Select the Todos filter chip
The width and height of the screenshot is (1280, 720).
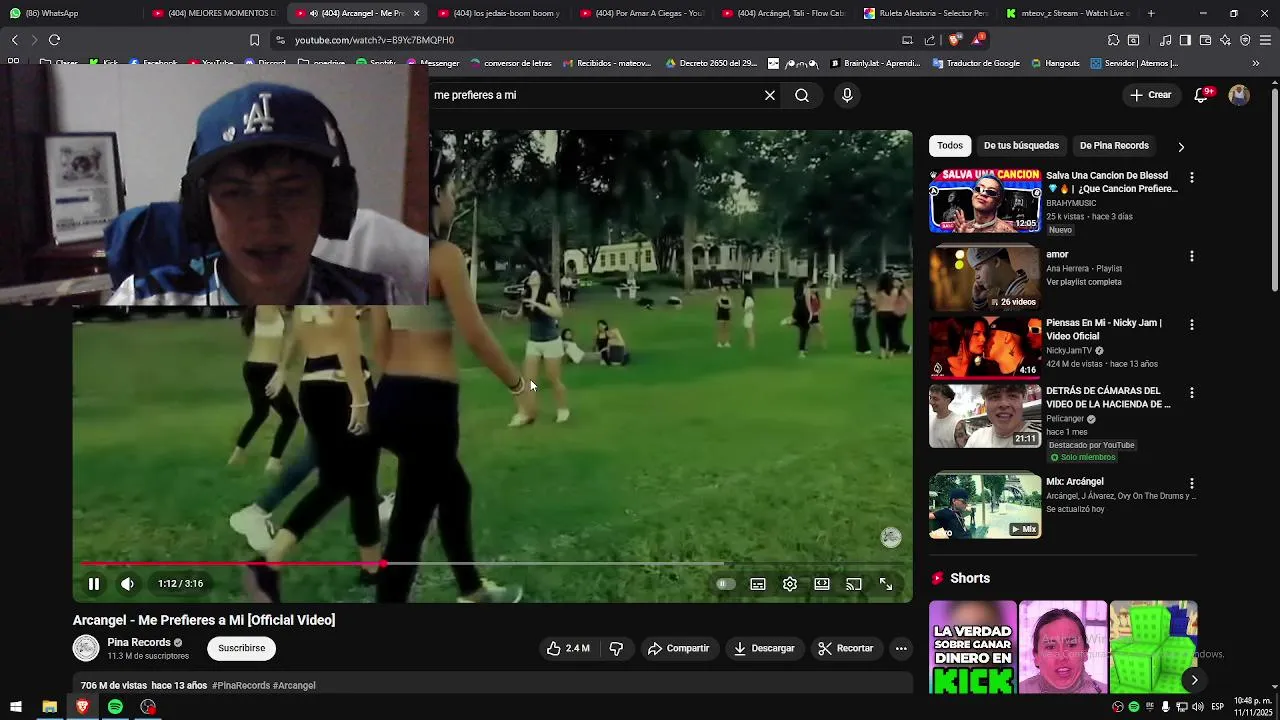click(x=950, y=146)
